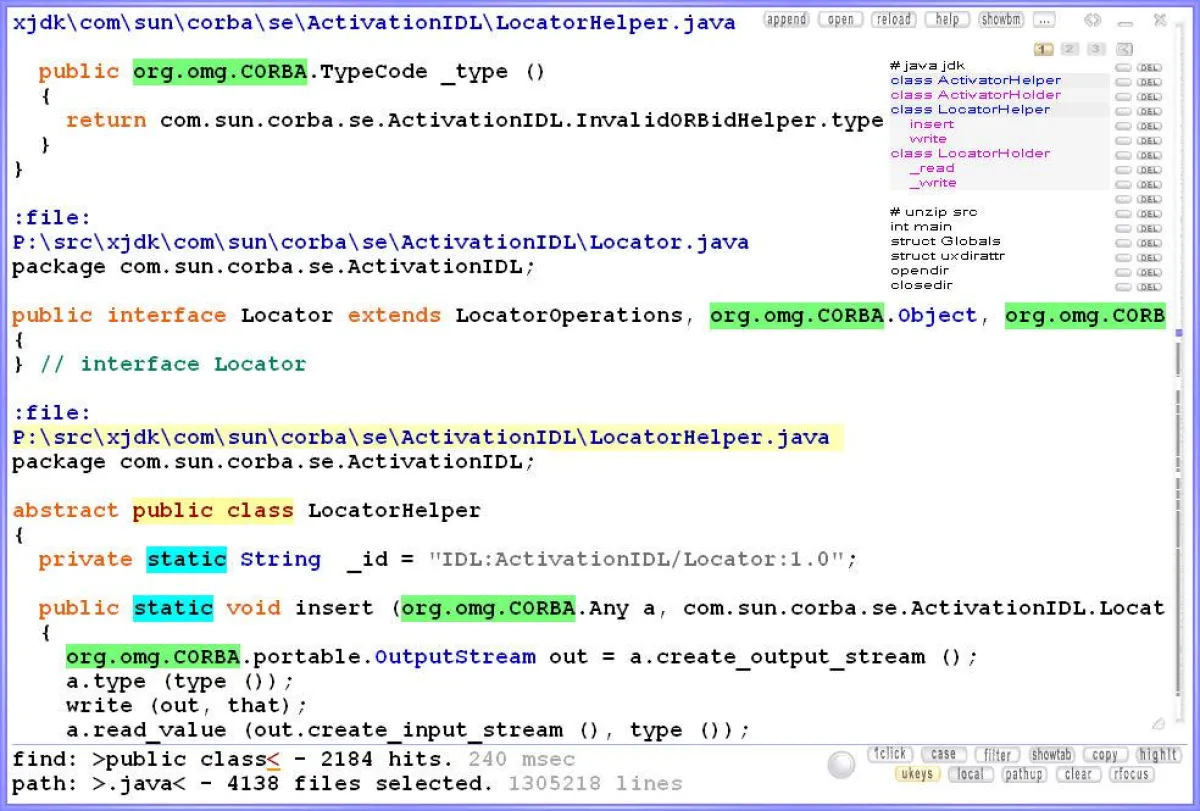The image size is (1200, 811).
Task: Toggle the 'case' sensitivity option
Action: click(x=943, y=755)
